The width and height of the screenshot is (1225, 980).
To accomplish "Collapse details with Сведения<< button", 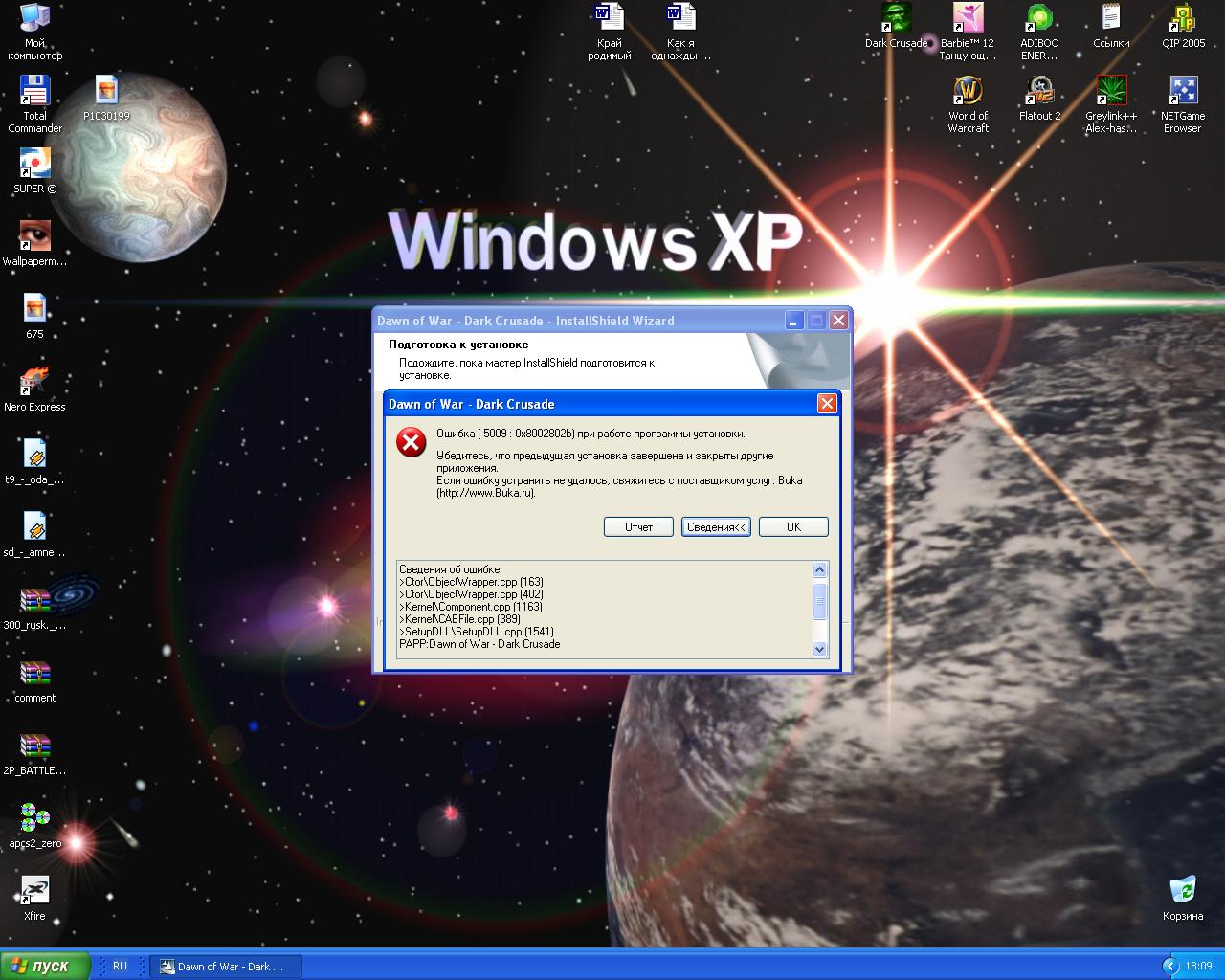I will [x=716, y=527].
